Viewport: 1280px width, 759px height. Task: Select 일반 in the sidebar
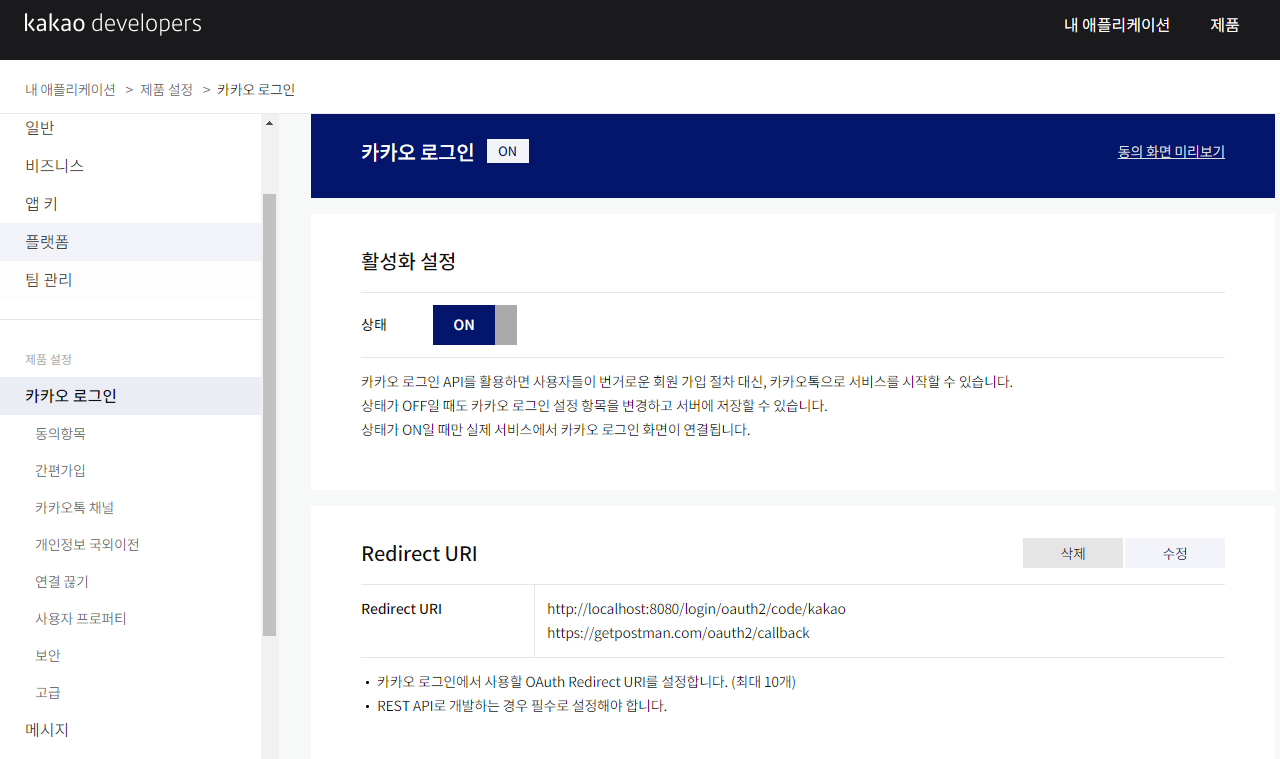[x=130, y=128]
